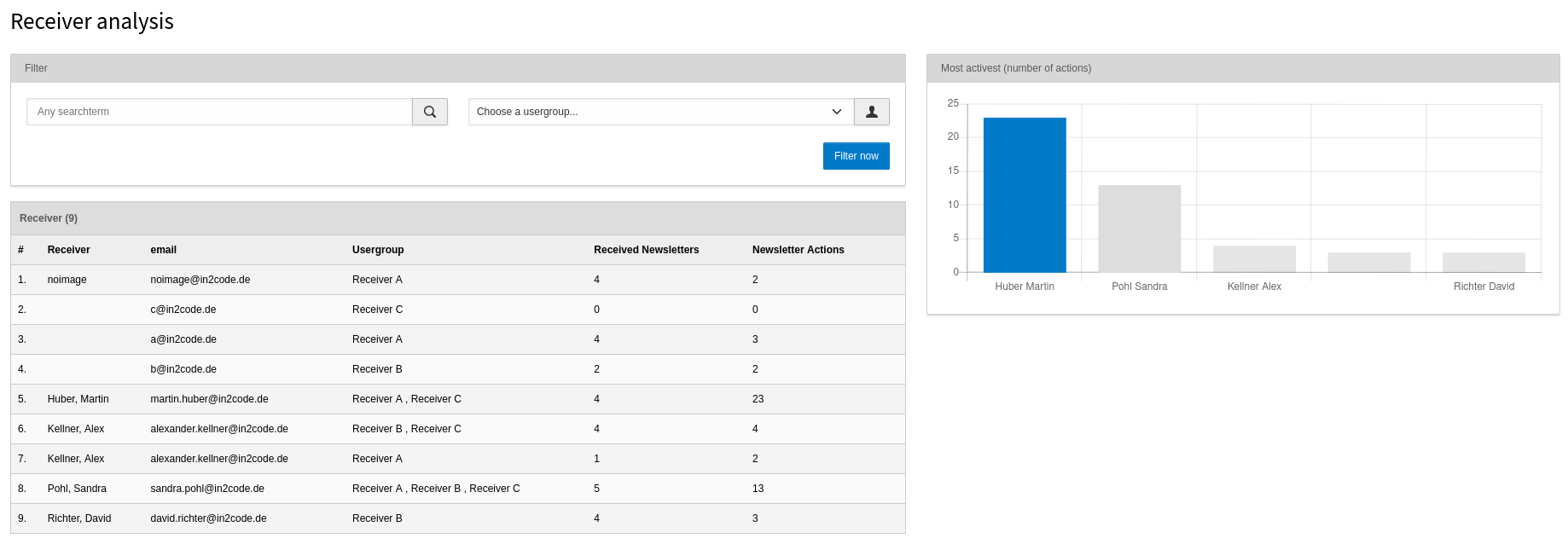Viewport: 1568px width, 550px height.
Task: Open the Choose a usergroup dropdown
Action: click(661, 112)
